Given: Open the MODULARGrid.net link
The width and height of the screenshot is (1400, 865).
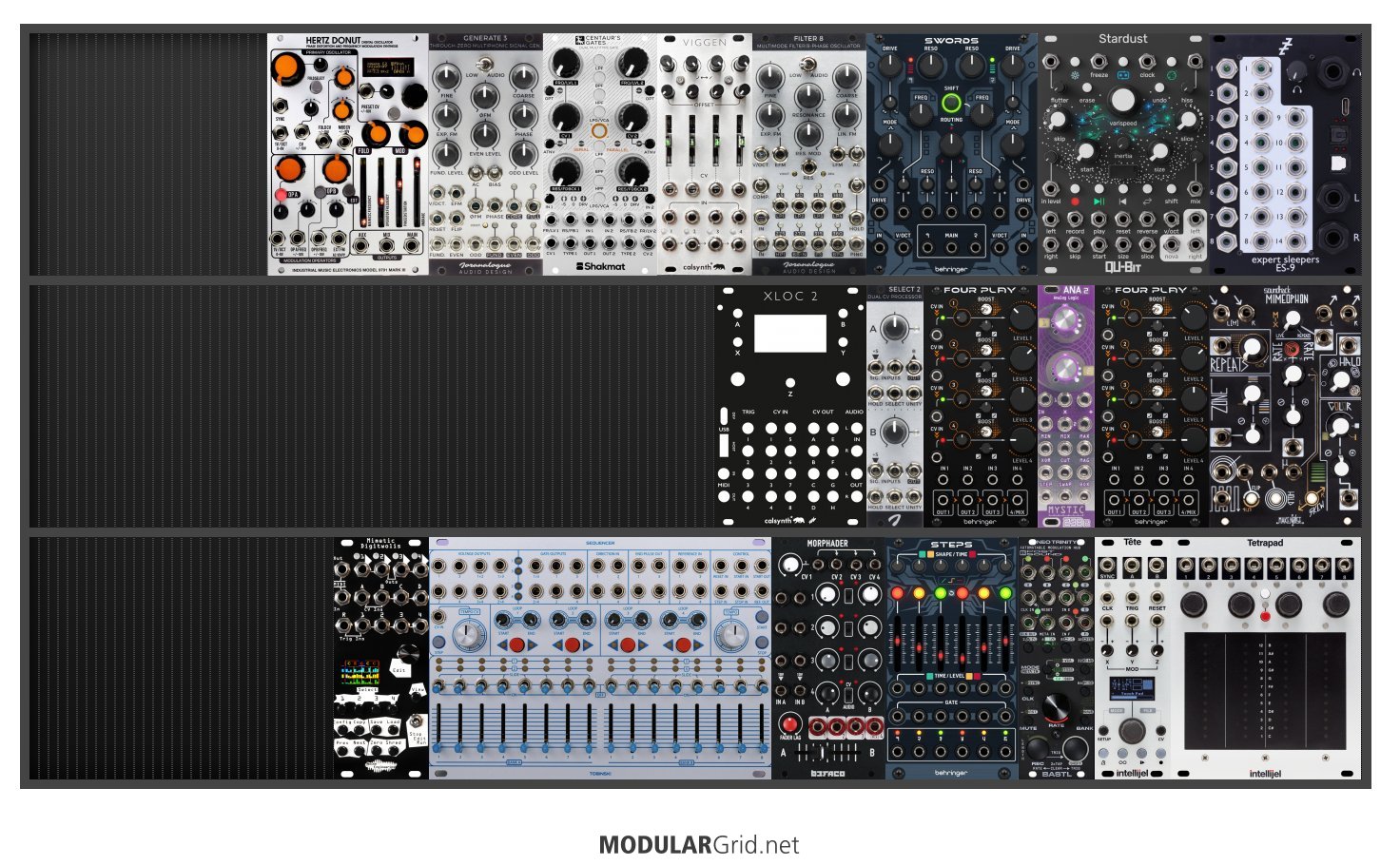Looking at the screenshot, I should [699, 845].
